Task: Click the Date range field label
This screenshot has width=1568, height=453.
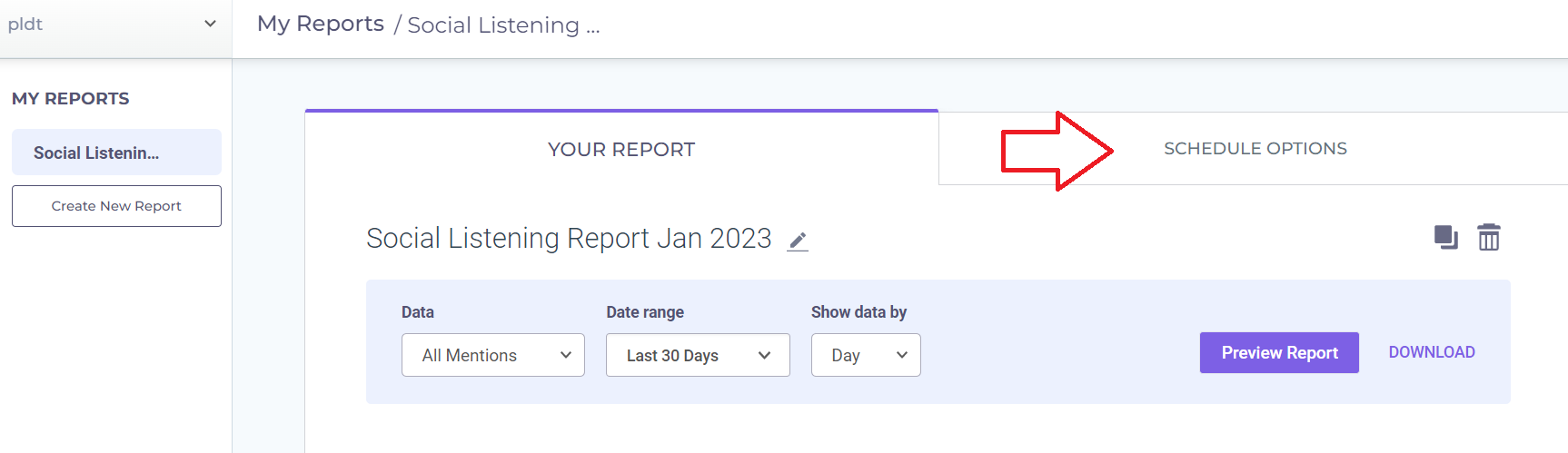Action: (645, 312)
